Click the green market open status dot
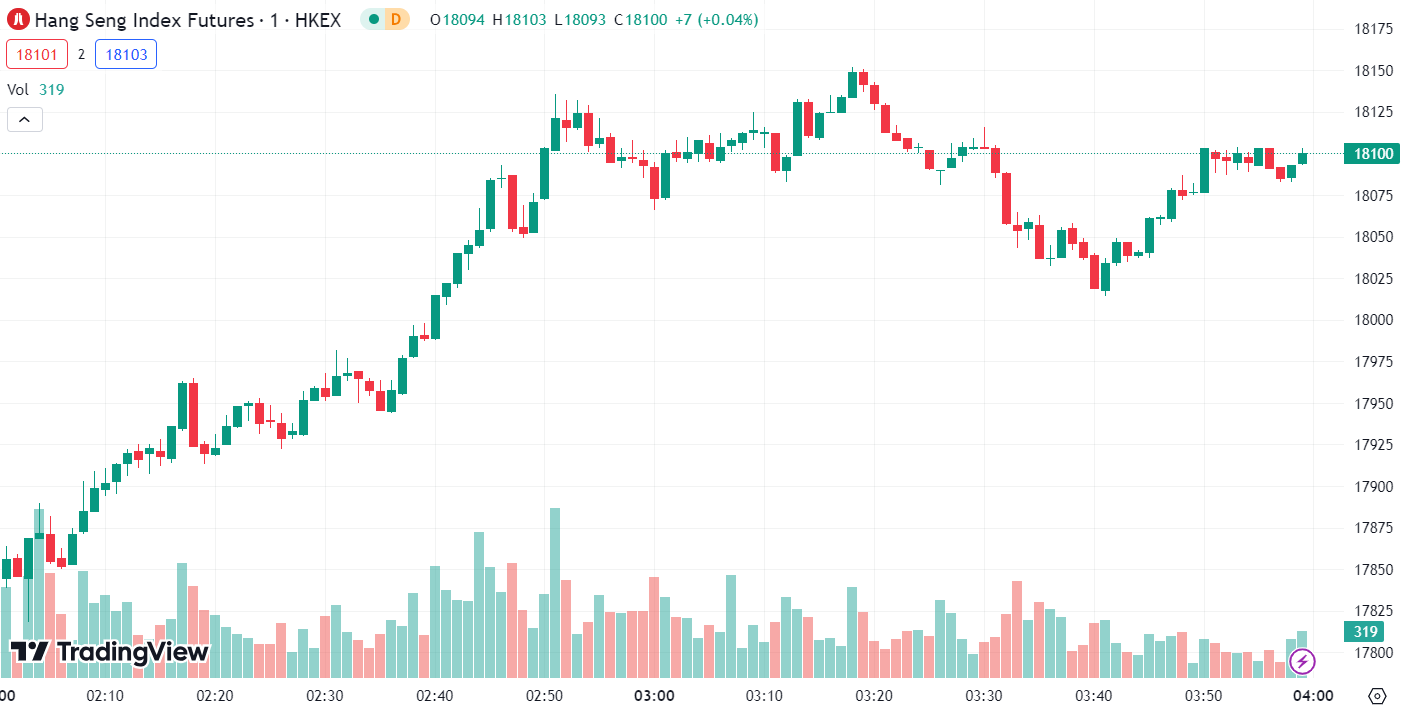 (x=373, y=19)
